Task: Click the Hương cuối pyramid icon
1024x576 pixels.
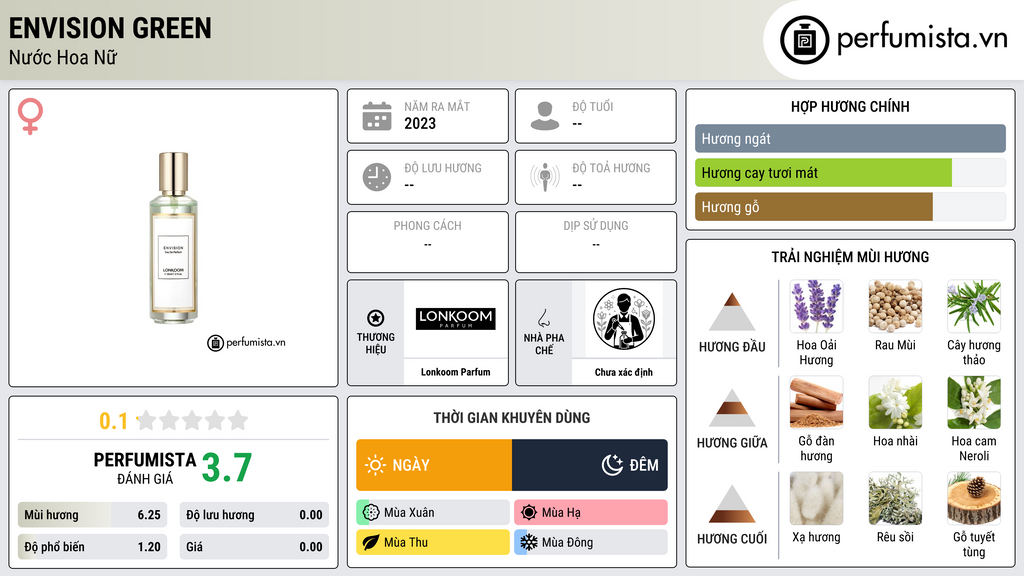Action: coord(732,504)
